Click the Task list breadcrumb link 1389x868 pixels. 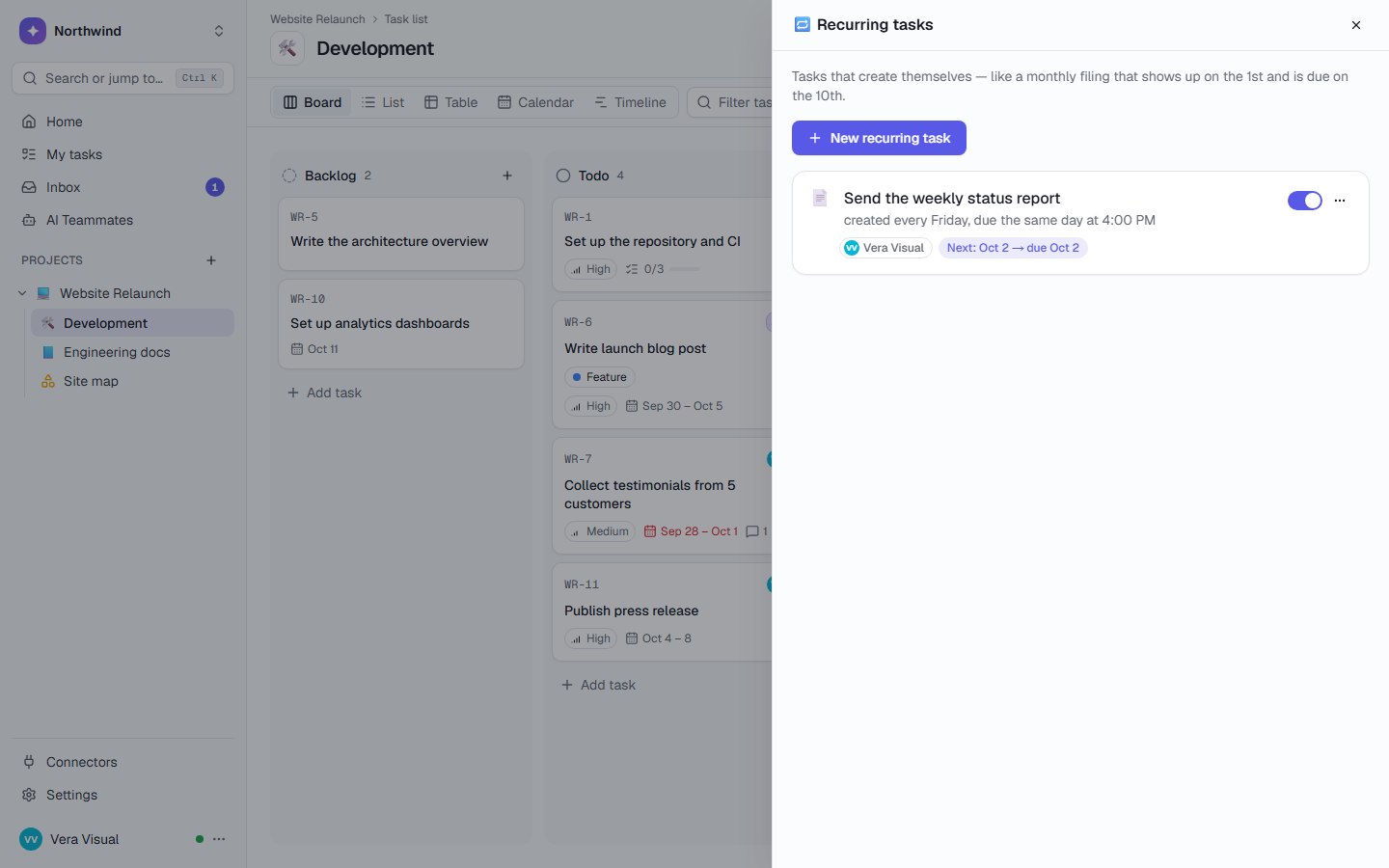pos(406,19)
